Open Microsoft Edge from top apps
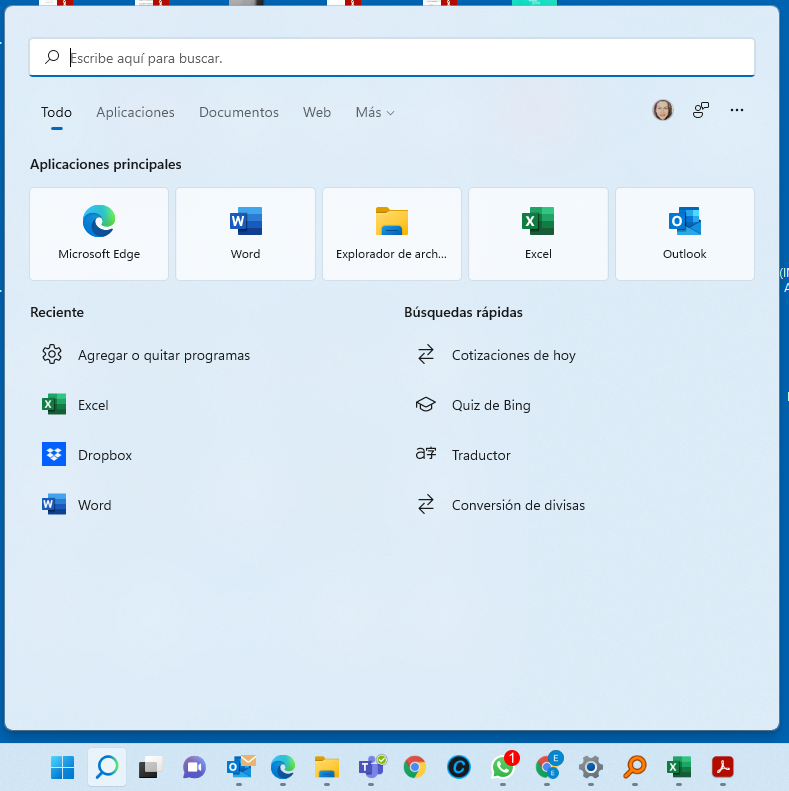This screenshot has height=791, width=789. [x=99, y=234]
